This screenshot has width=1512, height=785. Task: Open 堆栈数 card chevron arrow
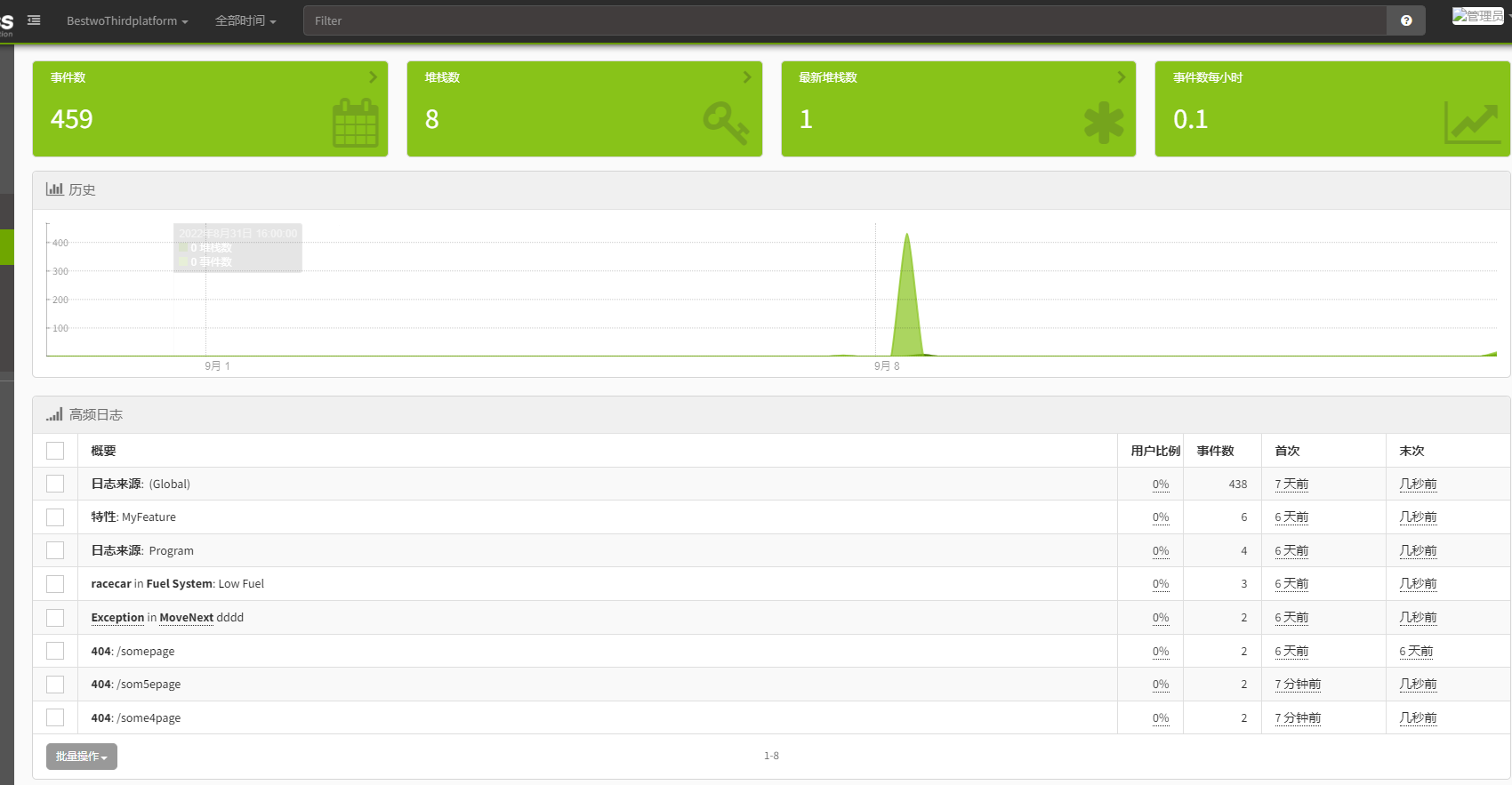click(x=747, y=77)
